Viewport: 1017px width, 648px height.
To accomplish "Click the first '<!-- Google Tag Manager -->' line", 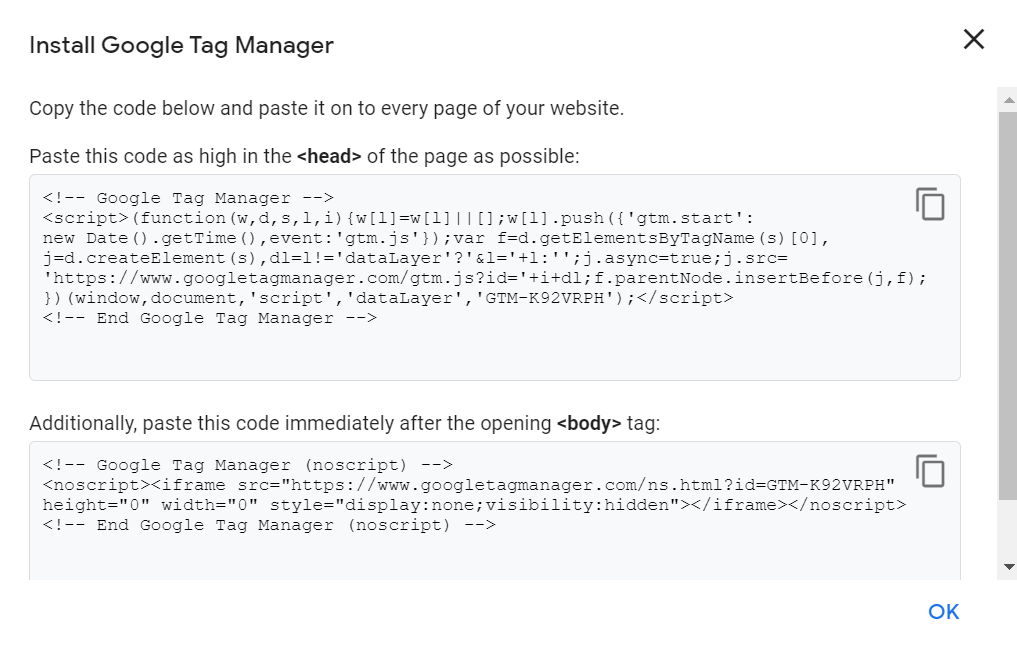I will point(188,198).
